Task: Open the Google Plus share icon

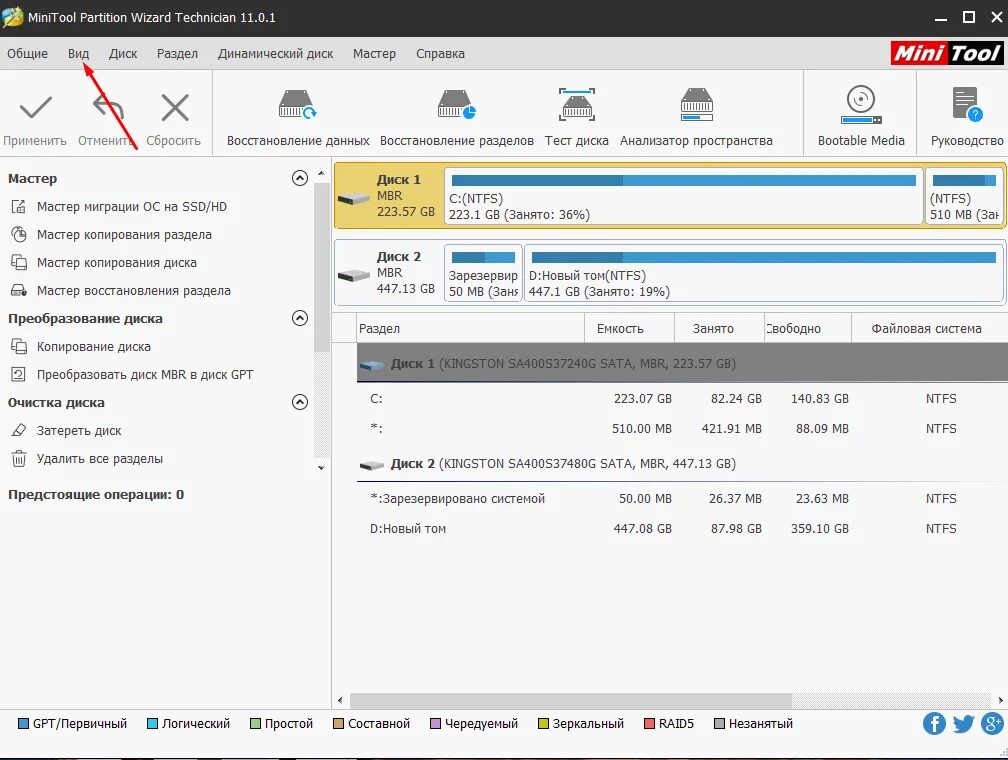Action: (x=993, y=723)
